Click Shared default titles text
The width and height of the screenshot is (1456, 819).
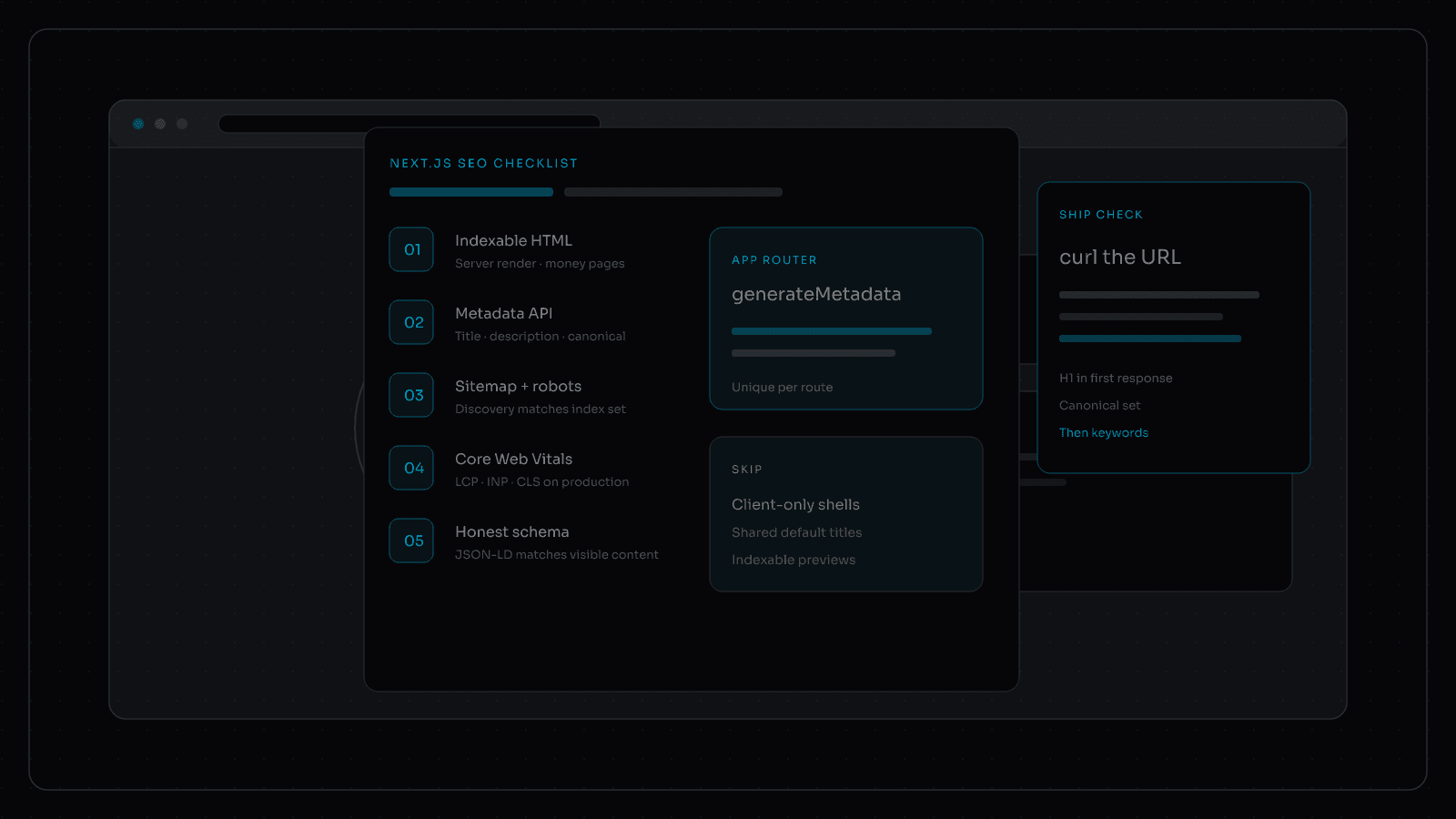pos(796,532)
